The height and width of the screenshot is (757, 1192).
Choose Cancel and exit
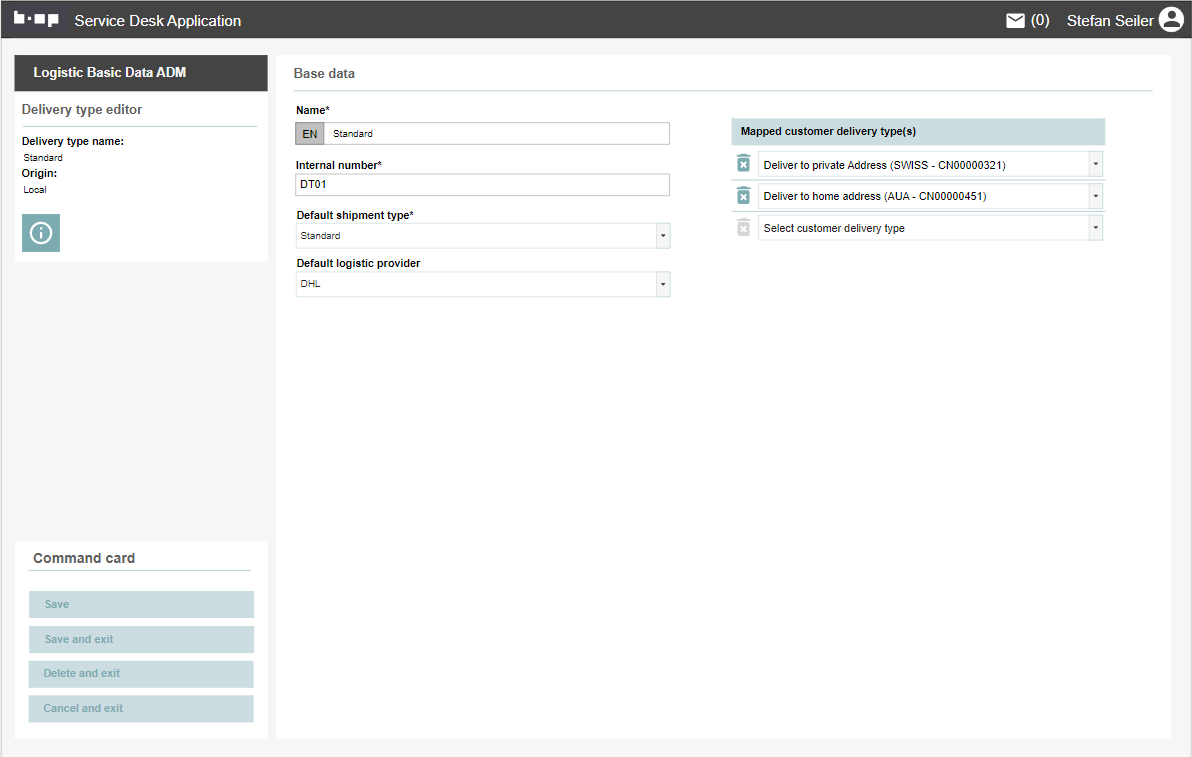click(141, 708)
